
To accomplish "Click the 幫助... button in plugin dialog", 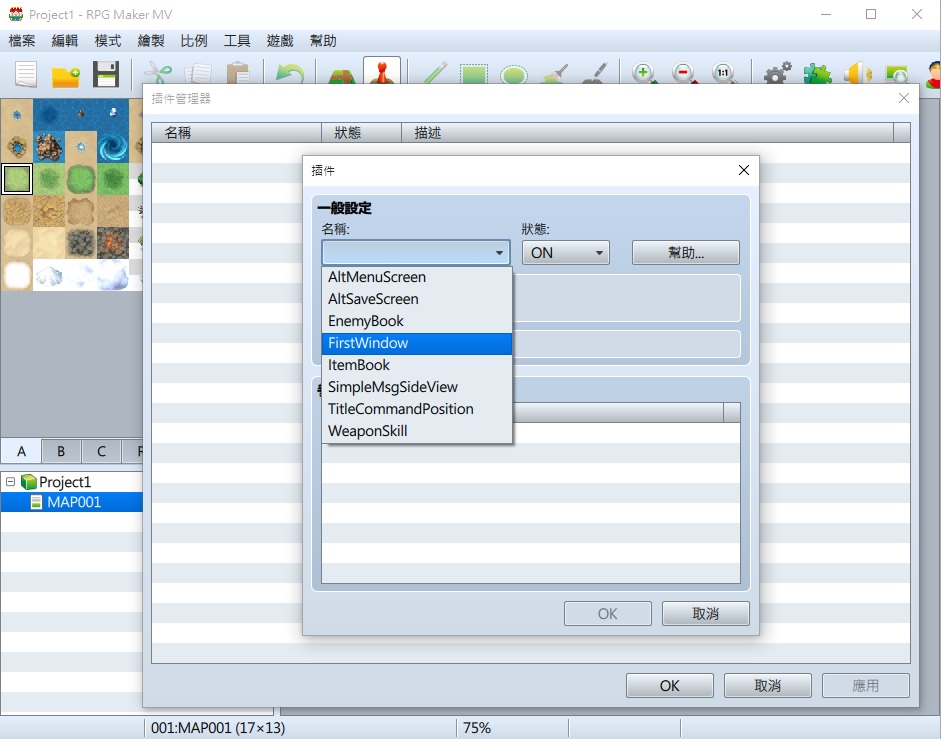I will (686, 253).
